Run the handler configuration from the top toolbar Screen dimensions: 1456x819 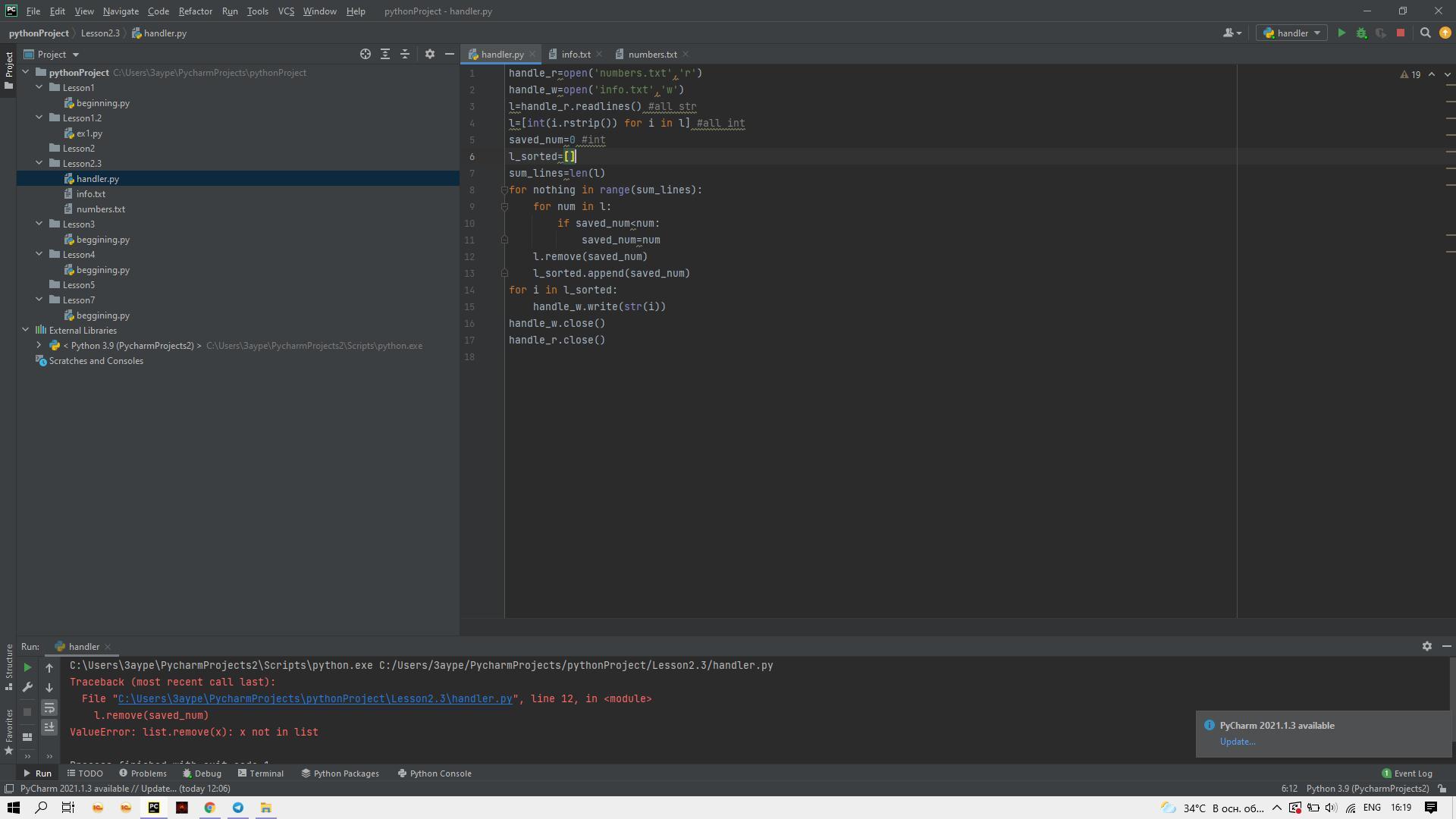tap(1341, 33)
